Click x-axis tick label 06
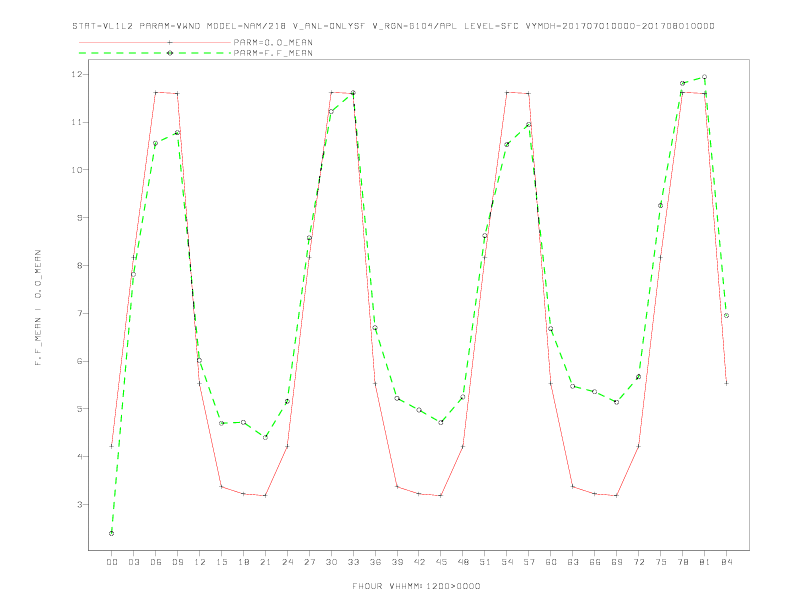The width and height of the screenshot is (792, 612). click(x=156, y=562)
